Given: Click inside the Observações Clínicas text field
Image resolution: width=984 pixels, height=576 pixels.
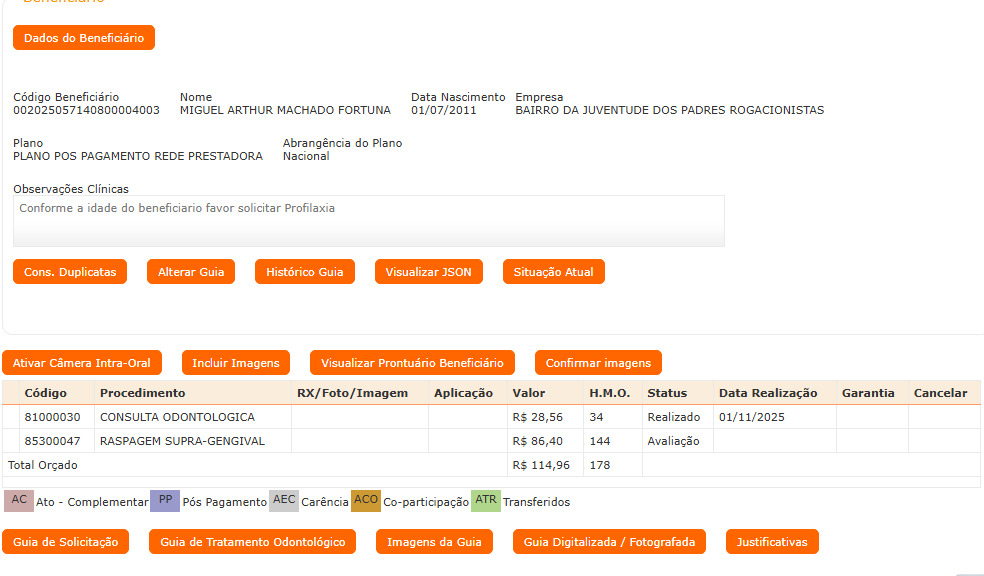Looking at the screenshot, I should 368,220.
